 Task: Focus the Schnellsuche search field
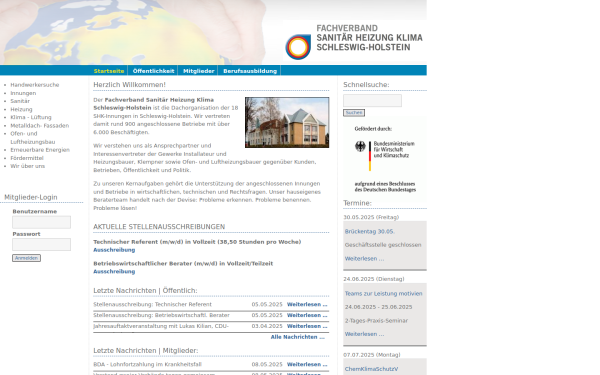[372, 100]
